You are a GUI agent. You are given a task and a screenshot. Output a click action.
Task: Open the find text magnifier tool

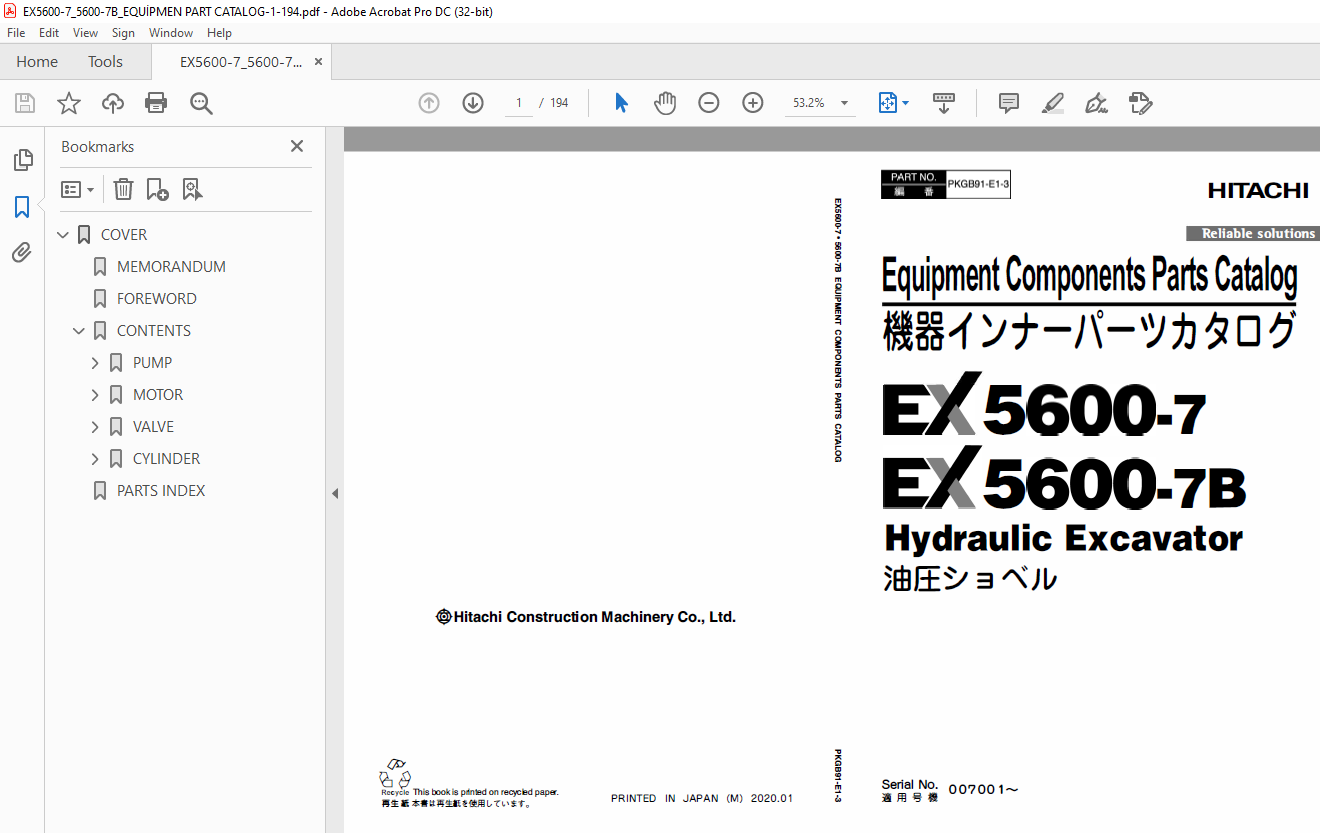[201, 103]
